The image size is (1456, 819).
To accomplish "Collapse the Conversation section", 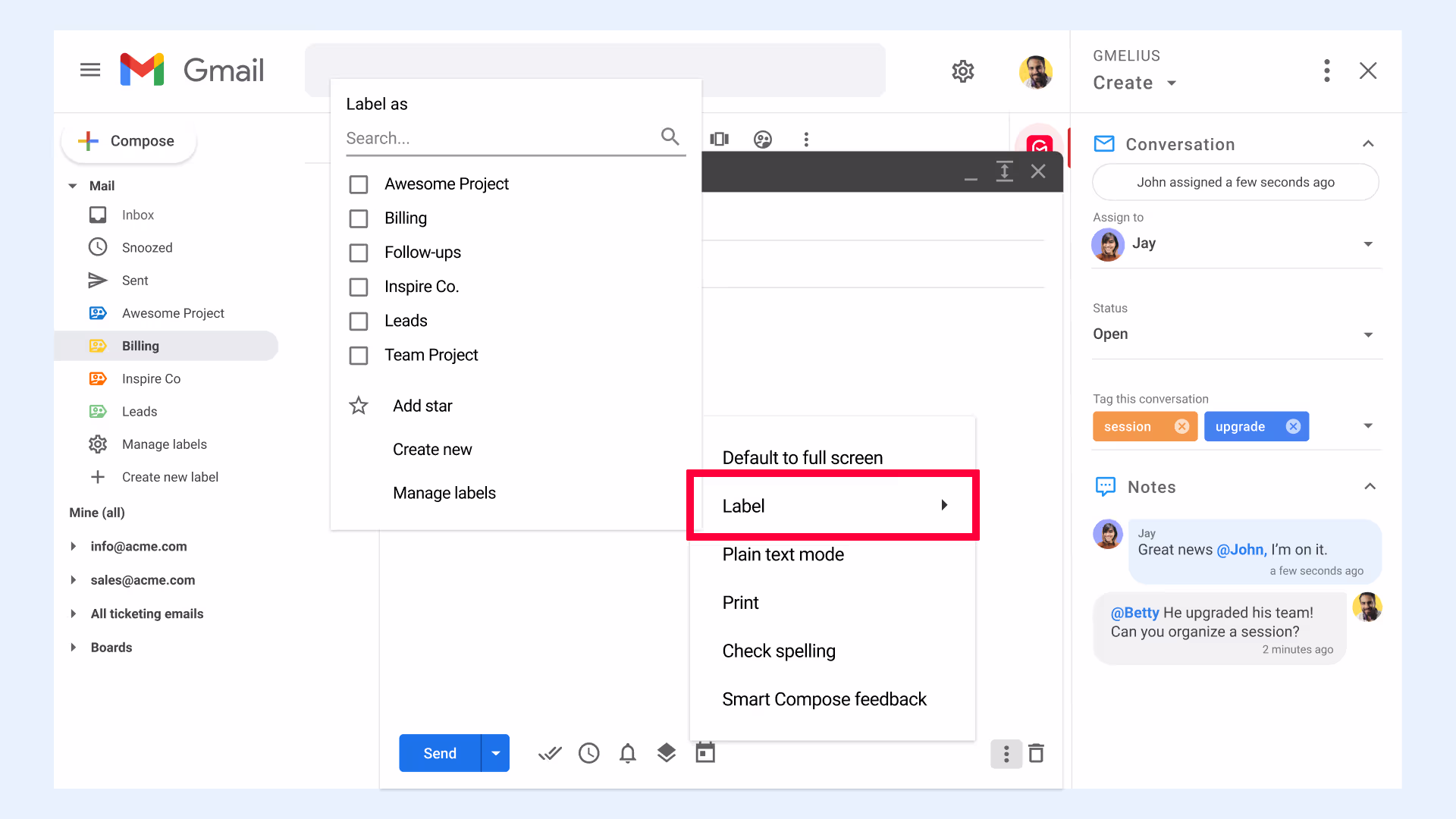I will pos(1368,144).
